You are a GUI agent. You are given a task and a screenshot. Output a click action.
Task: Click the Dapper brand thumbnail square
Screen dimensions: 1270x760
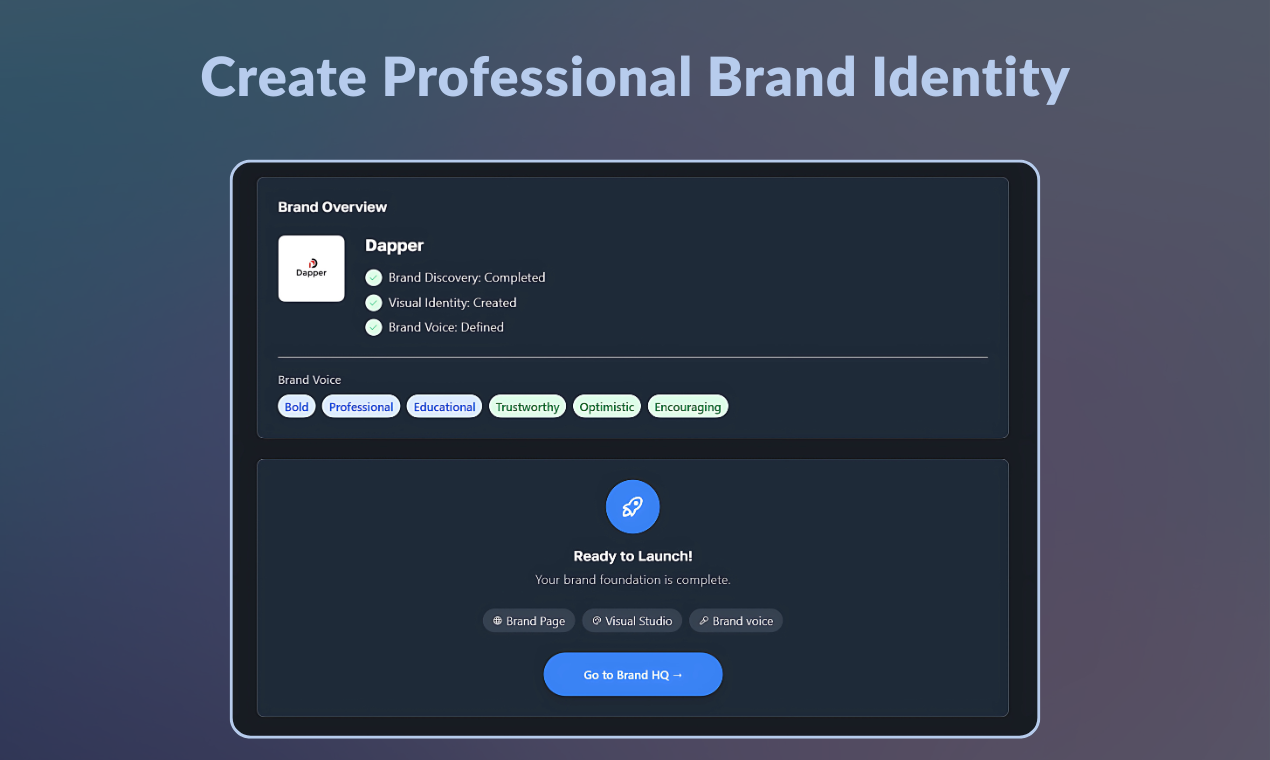point(311,268)
